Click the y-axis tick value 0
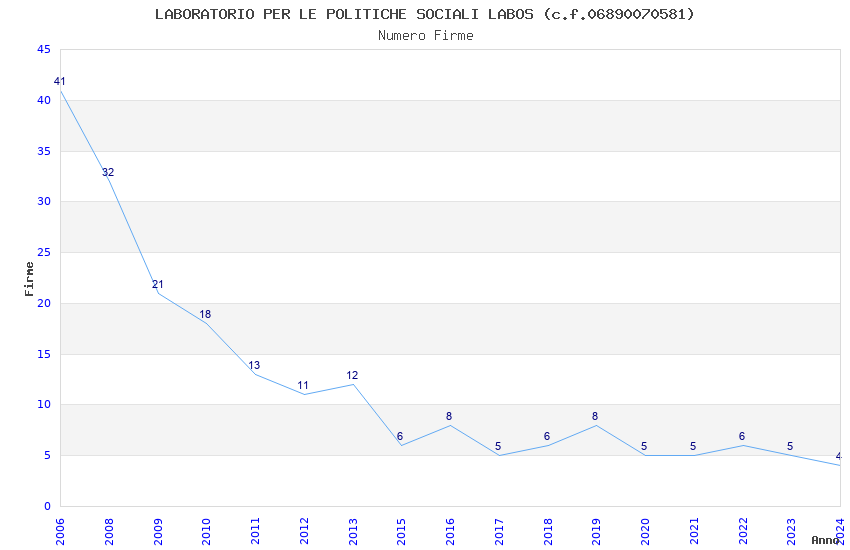This screenshot has width=850, height=550. [x=47, y=506]
